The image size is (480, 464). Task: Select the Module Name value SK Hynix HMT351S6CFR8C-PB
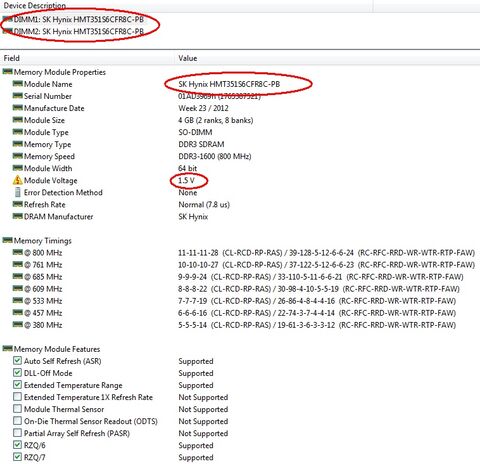[229, 84]
